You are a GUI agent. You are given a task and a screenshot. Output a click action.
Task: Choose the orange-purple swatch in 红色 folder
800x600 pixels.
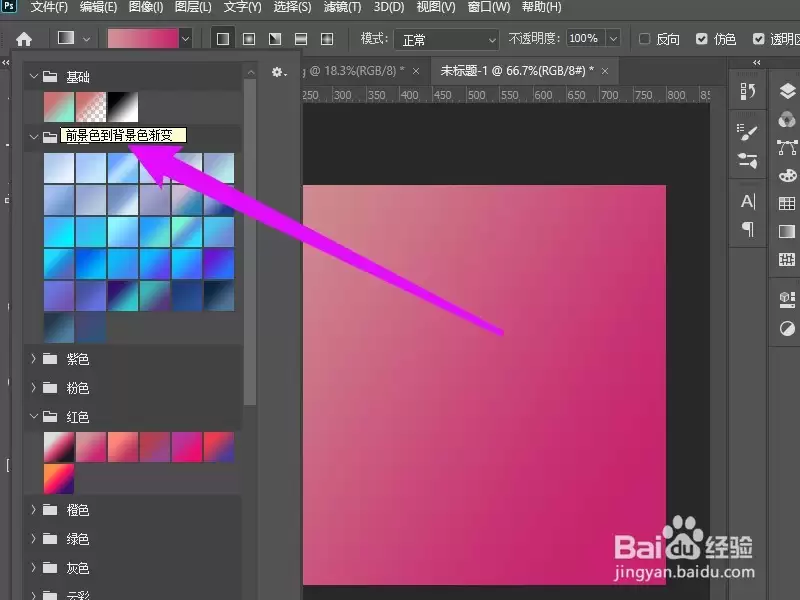click(59, 479)
